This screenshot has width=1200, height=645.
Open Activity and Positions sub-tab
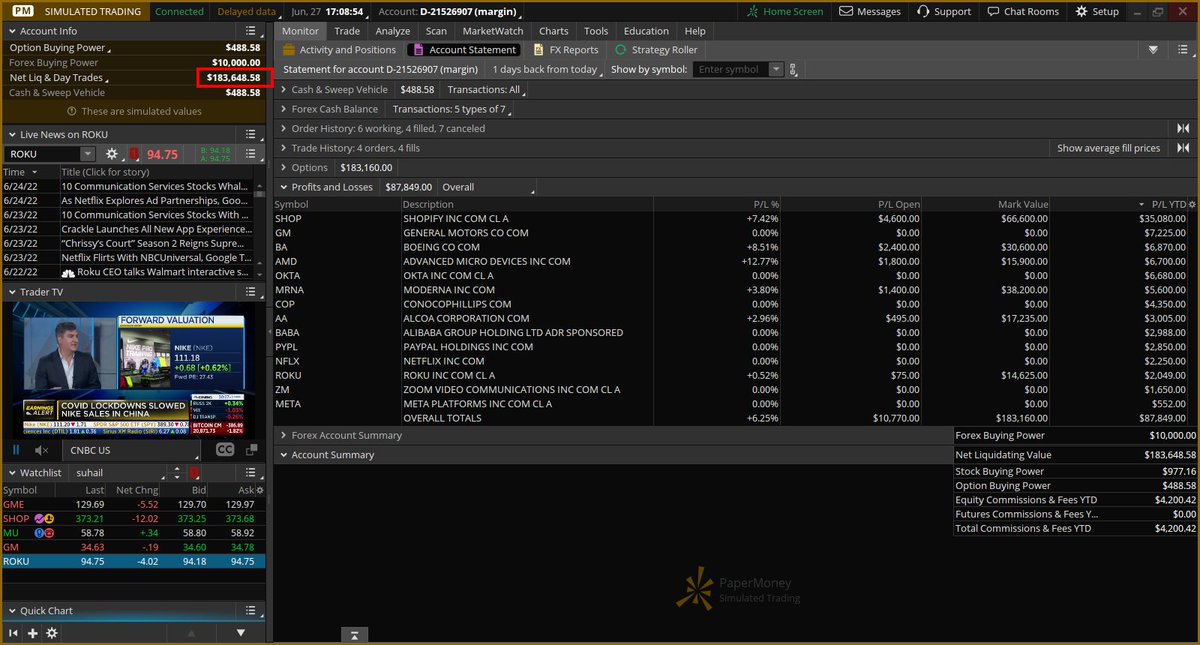(x=340, y=50)
